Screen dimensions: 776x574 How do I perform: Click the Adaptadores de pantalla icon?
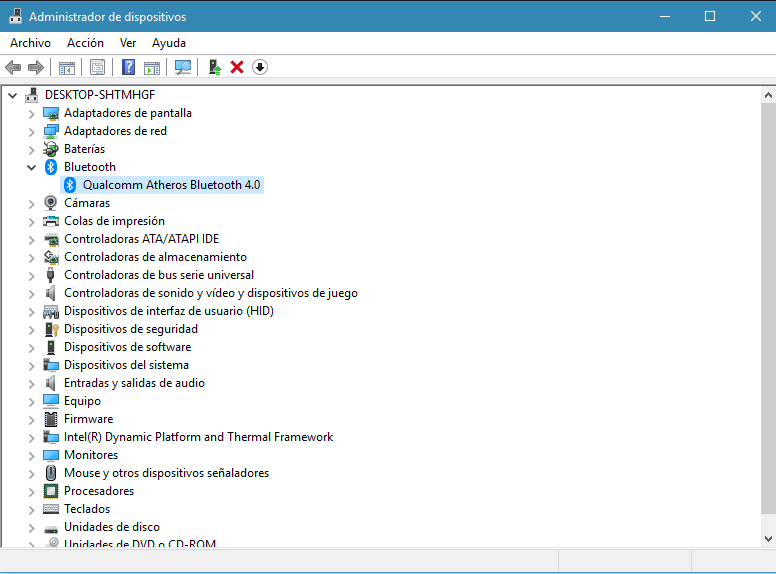(x=50, y=113)
